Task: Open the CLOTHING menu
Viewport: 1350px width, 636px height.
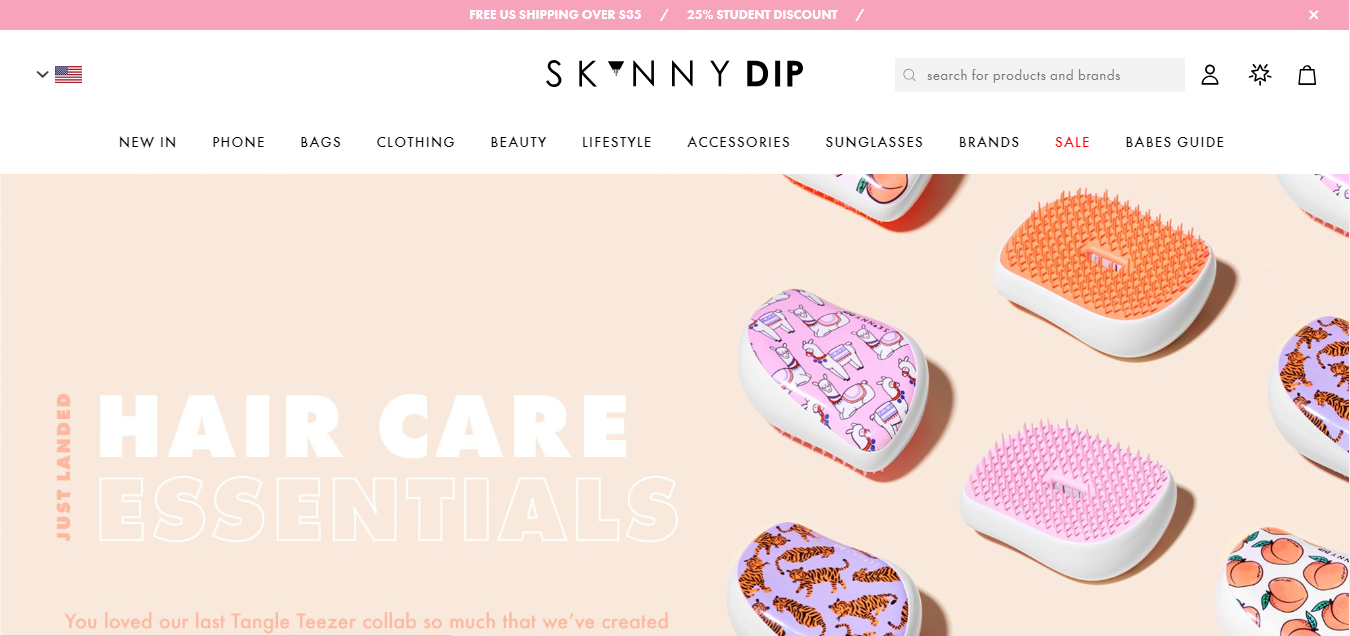Action: tap(416, 142)
